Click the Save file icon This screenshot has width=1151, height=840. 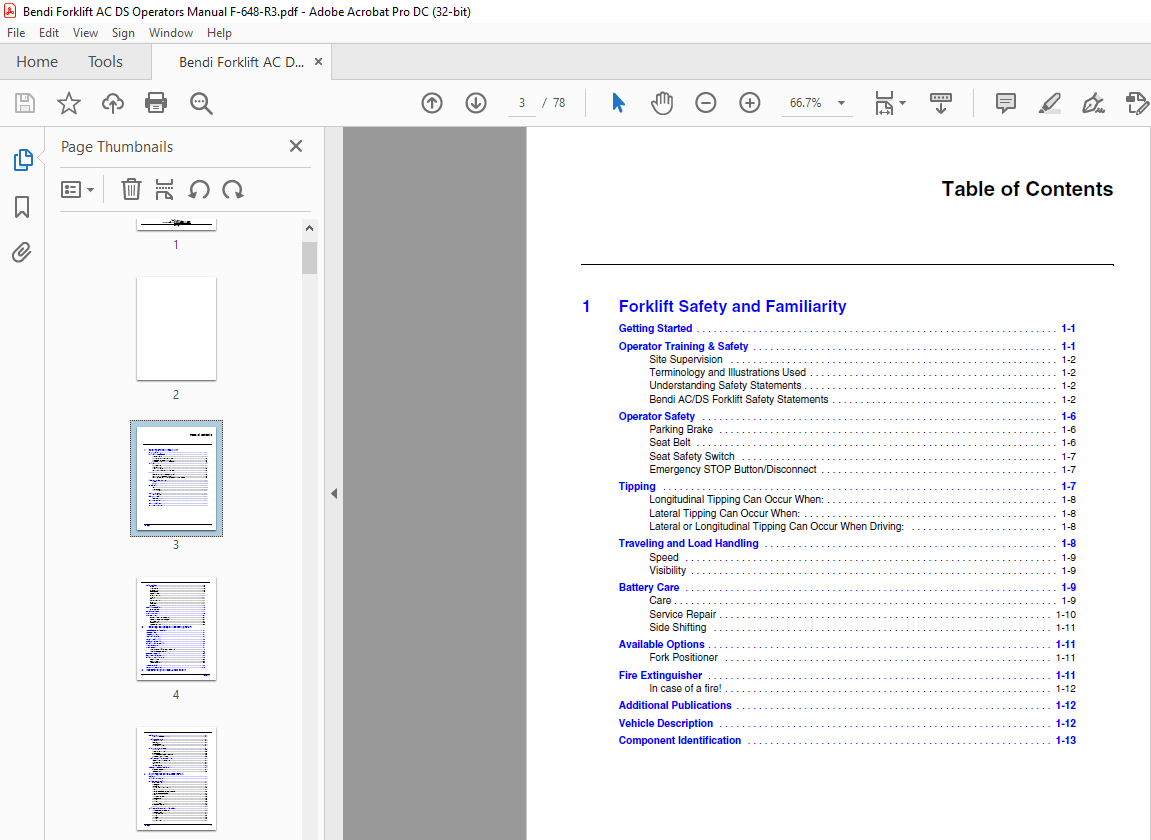click(x=25, y=103)
